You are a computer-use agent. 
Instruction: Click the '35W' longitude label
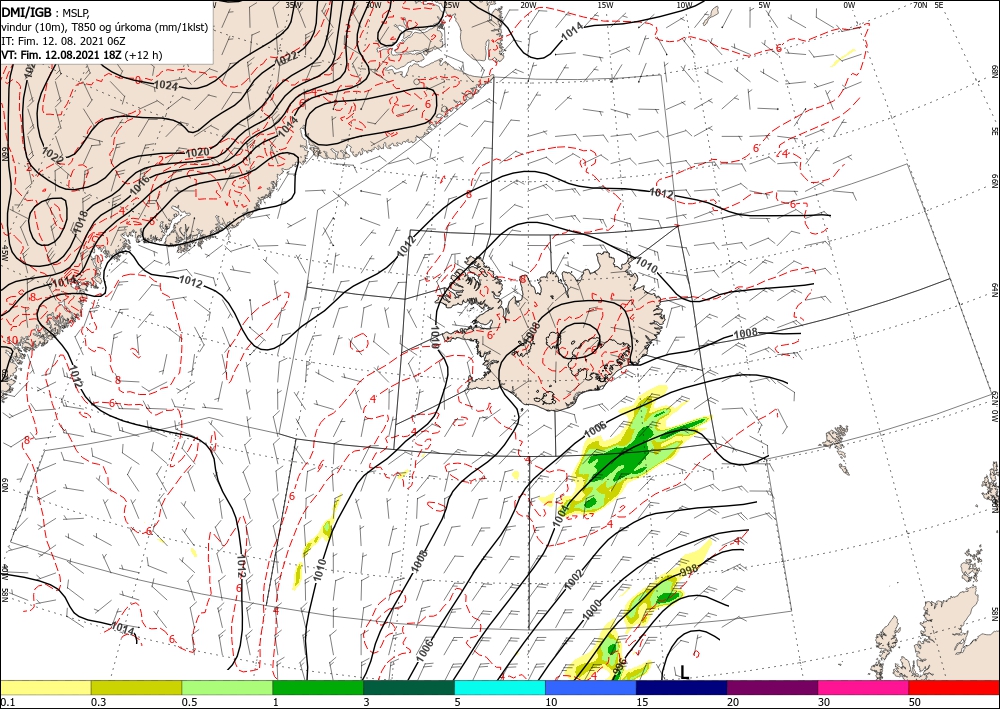coord(293,5)
